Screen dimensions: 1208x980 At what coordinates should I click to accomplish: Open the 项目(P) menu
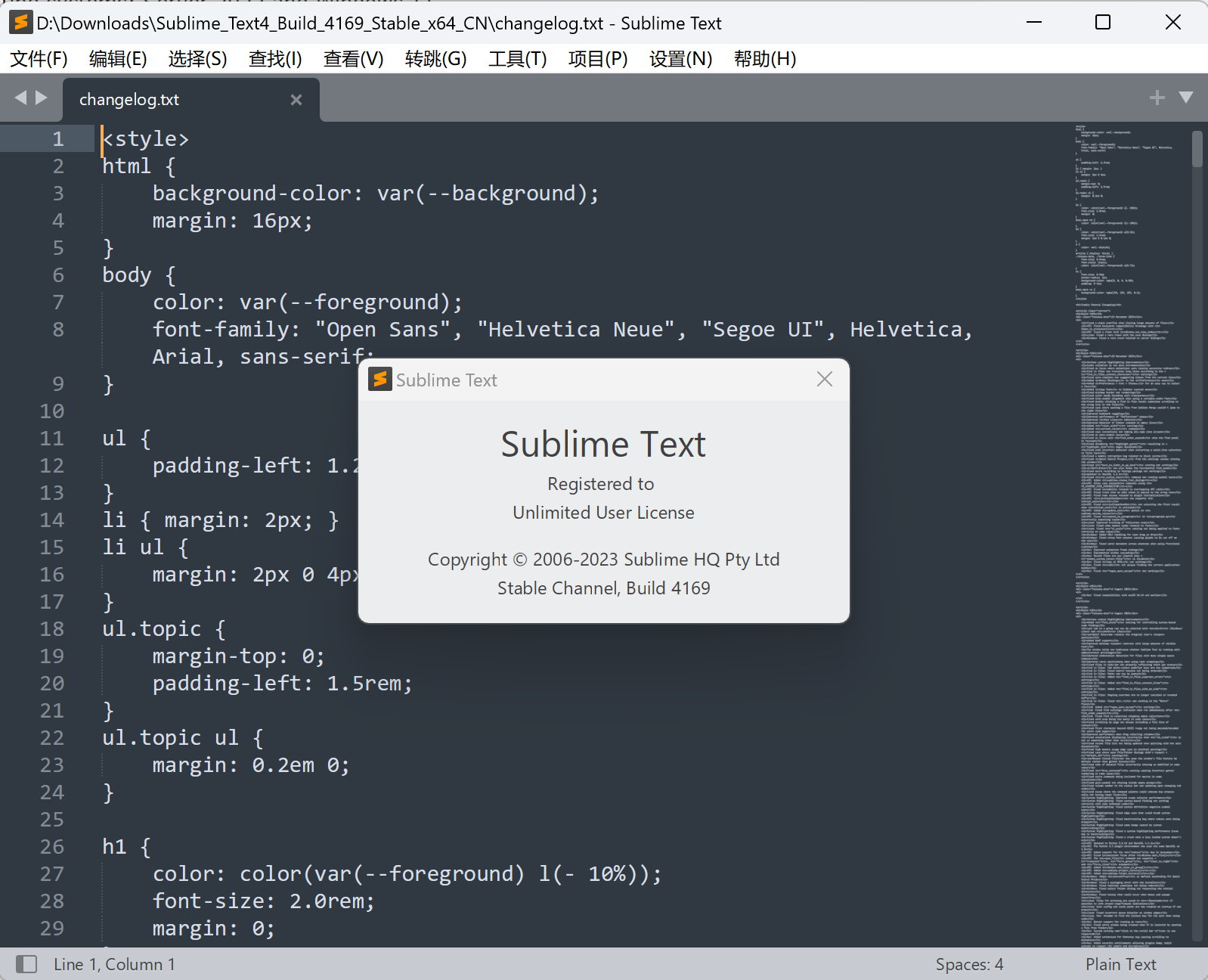pyautogui.click(x=598, y=59)
